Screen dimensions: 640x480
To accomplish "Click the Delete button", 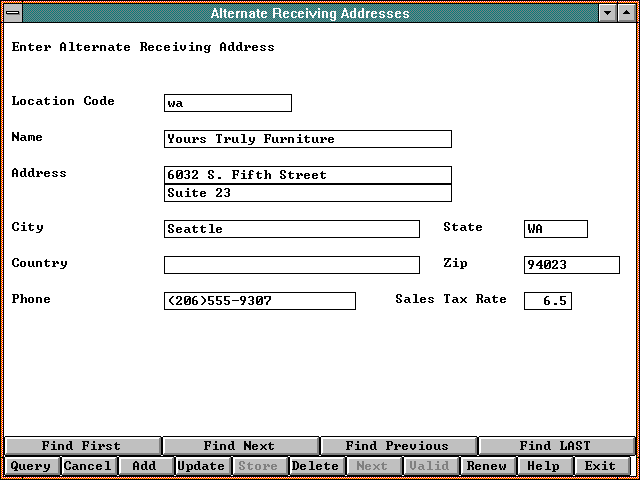I will [x=315, y=466].
